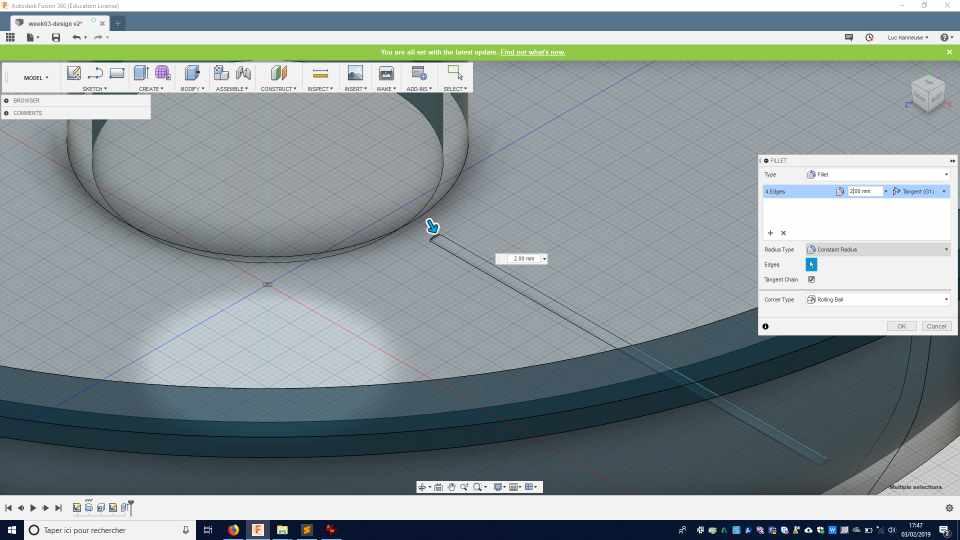Open the data panel grid icon
The width and height of the screenshot is (960, 540).
pos(10,37)
